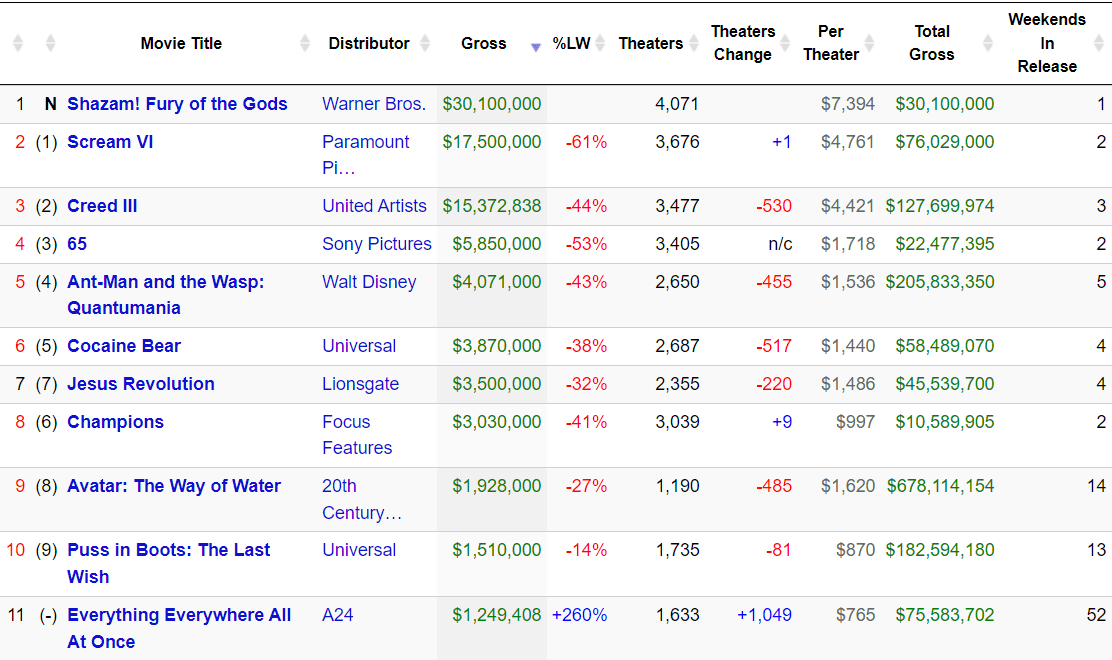Open the Scream VI movie link
Image resolution: width=1112 pixels, height=660 pixels.
[110, 142]
